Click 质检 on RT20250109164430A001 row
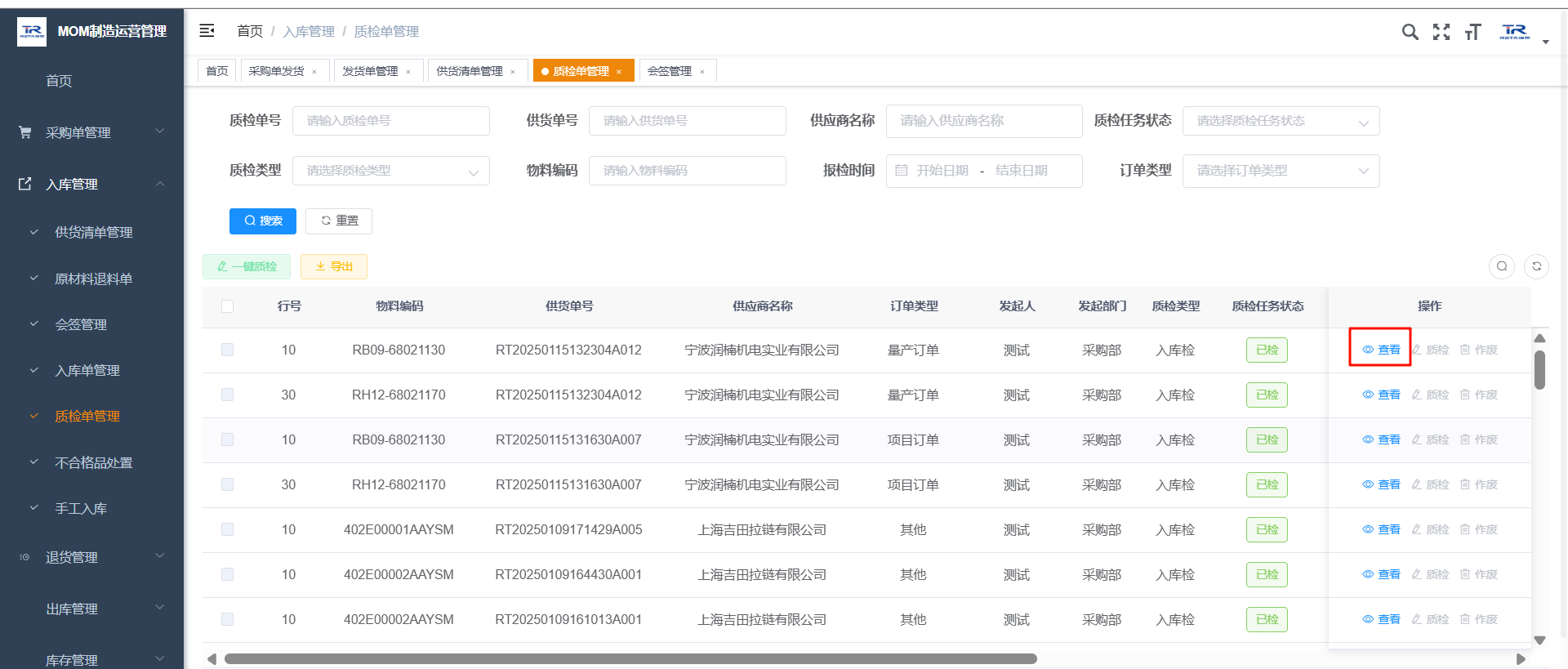 (1430, 574)
